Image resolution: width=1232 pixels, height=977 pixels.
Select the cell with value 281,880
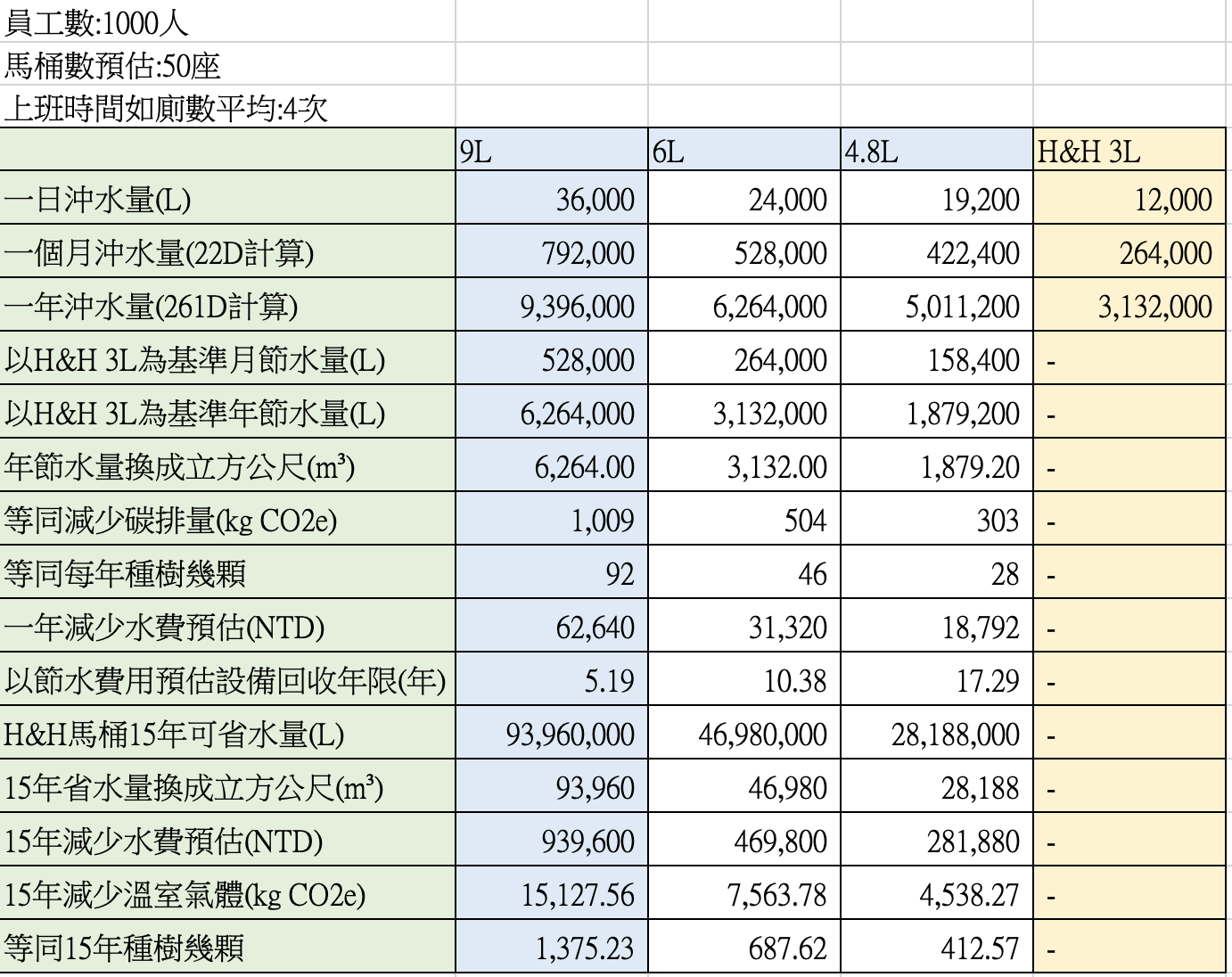tap(937, 840)
